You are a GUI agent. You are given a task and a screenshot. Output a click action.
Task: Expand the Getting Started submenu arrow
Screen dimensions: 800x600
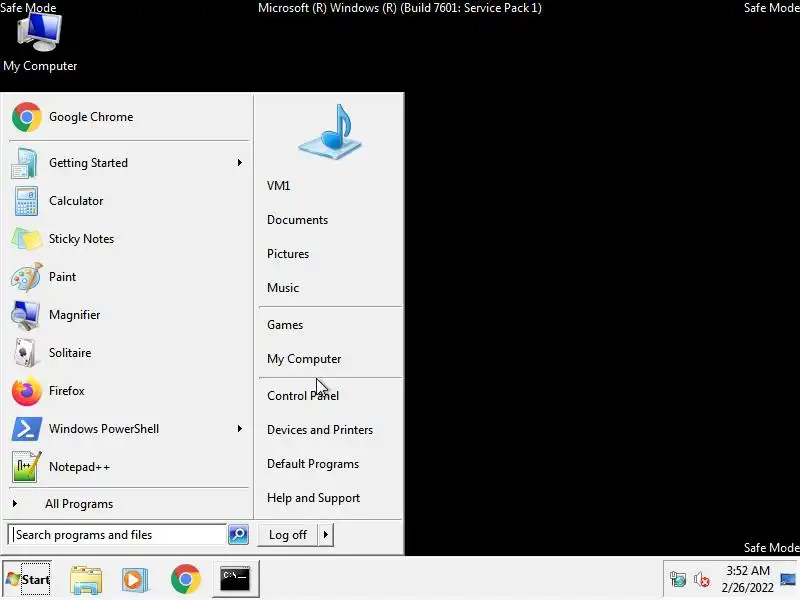coord(239,163)
